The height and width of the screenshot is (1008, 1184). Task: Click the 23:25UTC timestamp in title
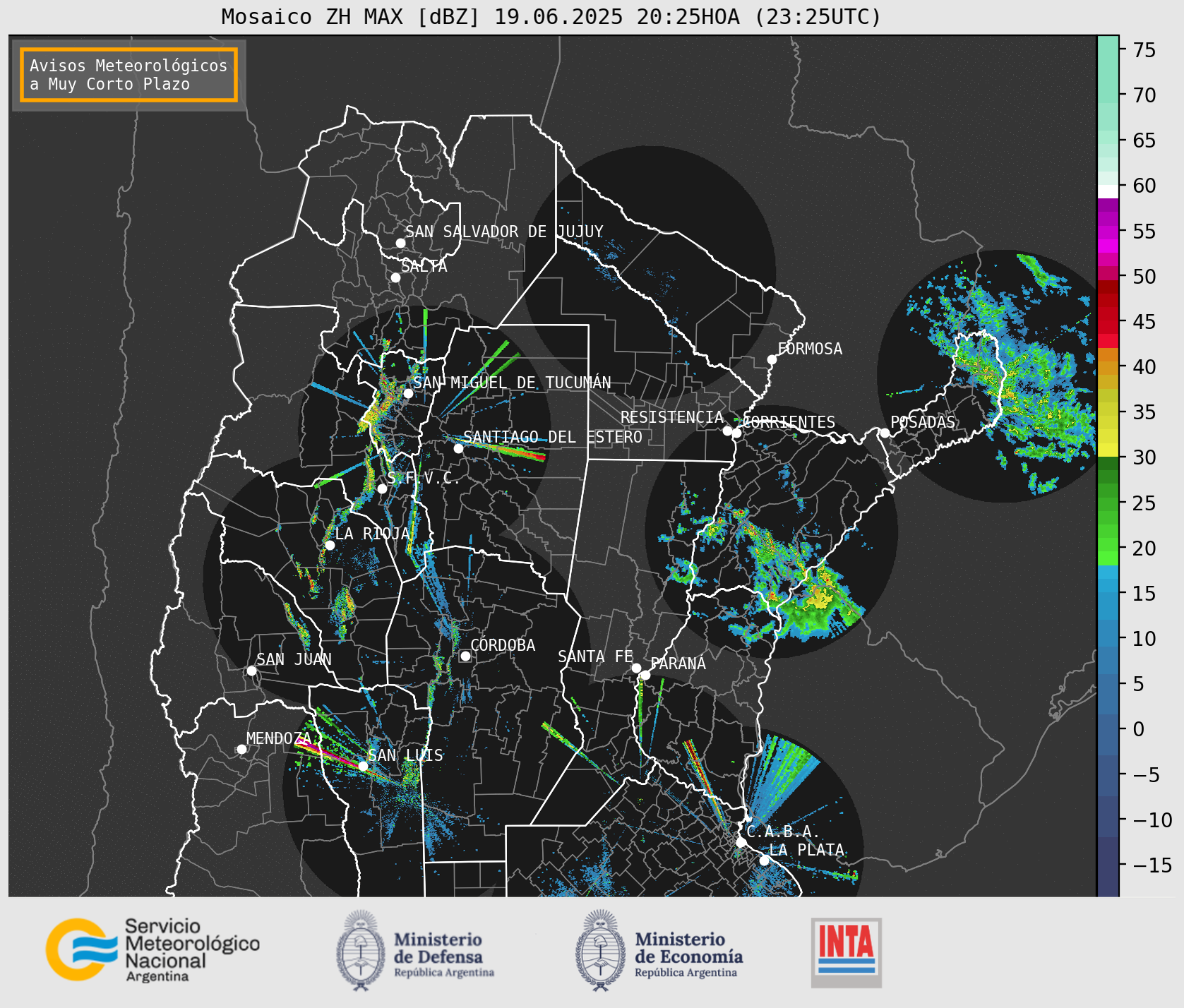(x=818, y=16)
